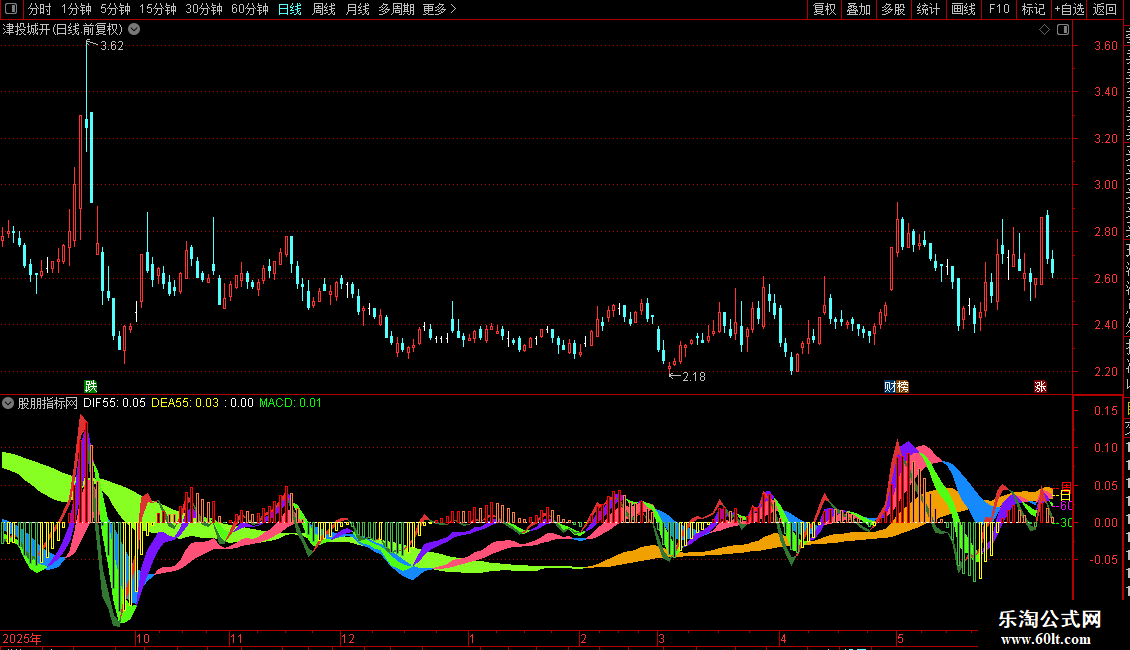The image size is (1130, 650).
Task: Switch to 周线 weekly chart
Action: [x=324, y=9]
